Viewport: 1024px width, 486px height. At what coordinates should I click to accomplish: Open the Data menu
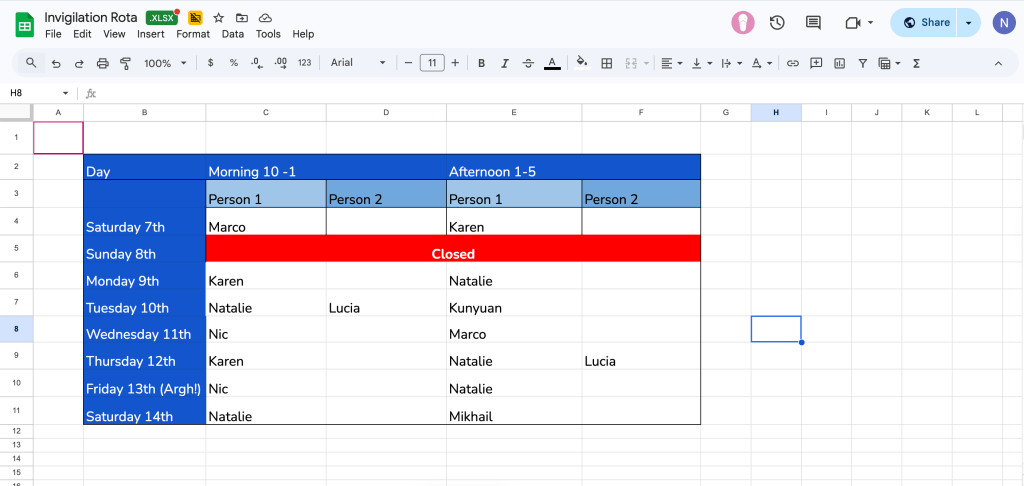(x=233, y=34)
